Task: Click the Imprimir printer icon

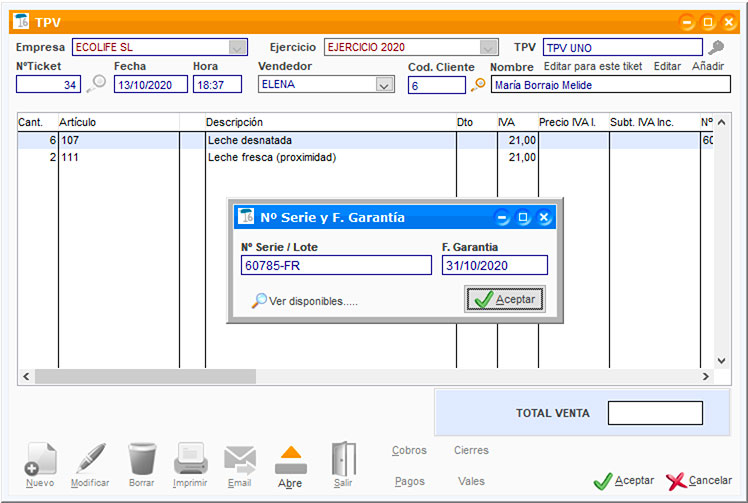Action: pyautogui.click(x=190, y=459)
